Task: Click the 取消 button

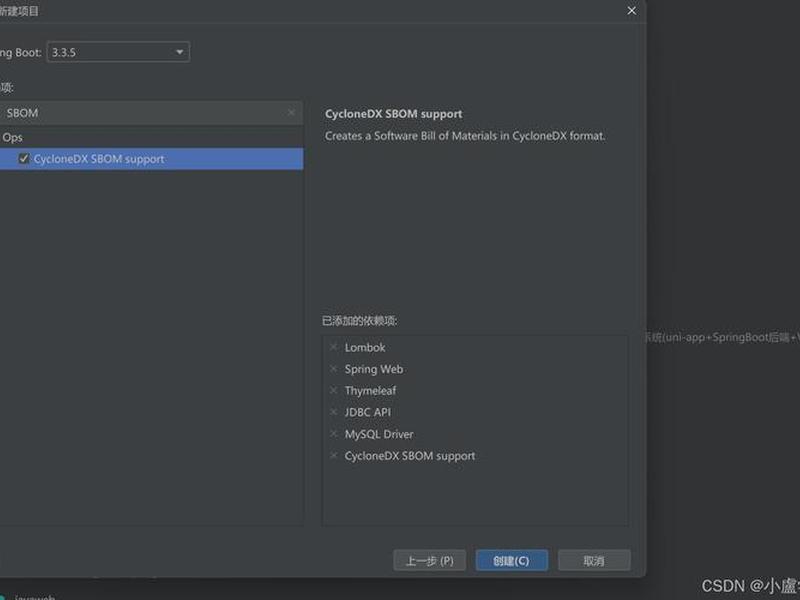Action: point(594,561)
